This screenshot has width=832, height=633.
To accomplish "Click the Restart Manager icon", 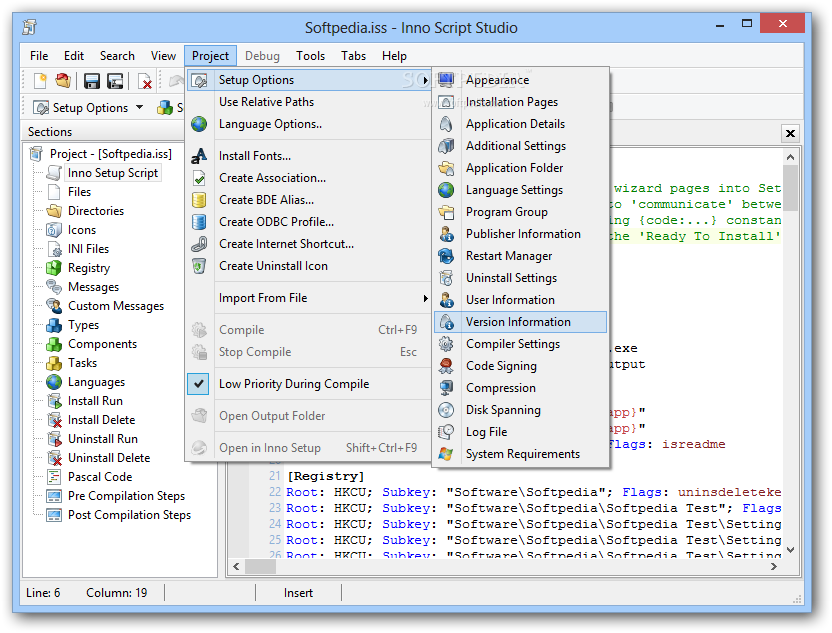I will [446, 256].
